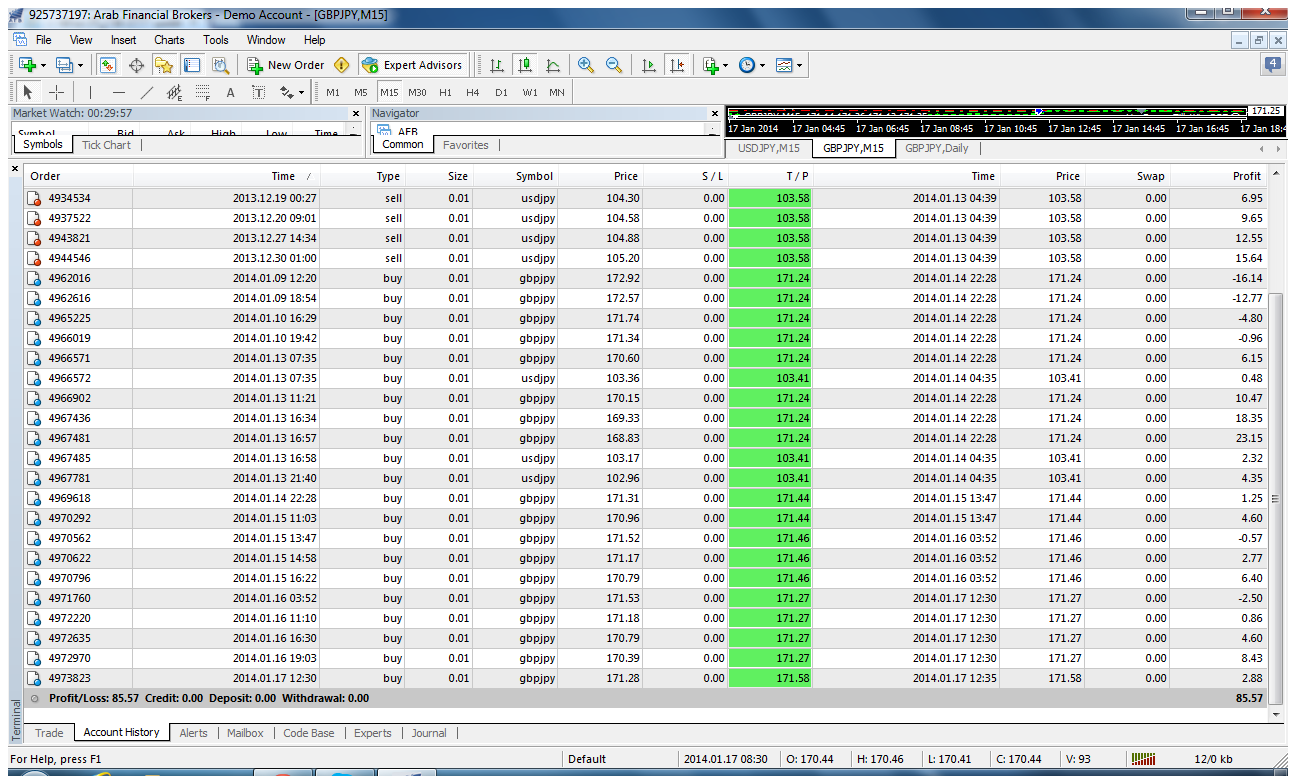Open the Indicators list icon
The width and height of the screenshot is (1296, 776).
711,65
